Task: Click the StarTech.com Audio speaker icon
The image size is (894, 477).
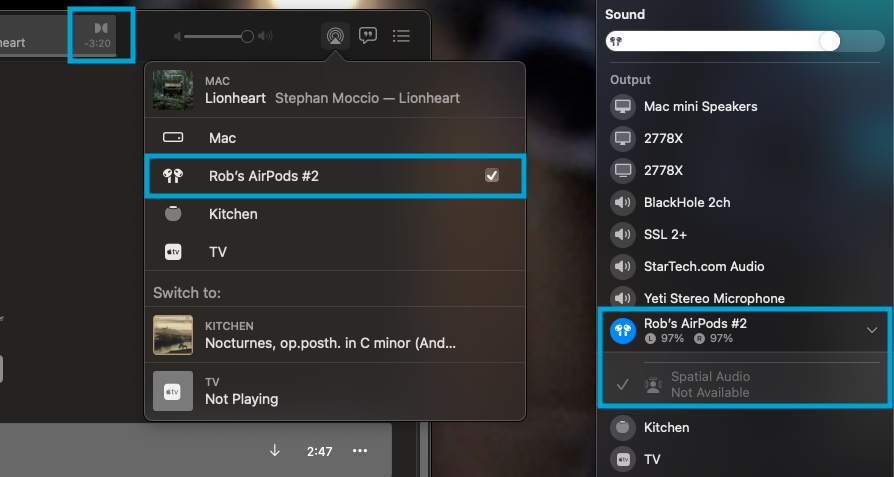Action: [x=623, y=266]
